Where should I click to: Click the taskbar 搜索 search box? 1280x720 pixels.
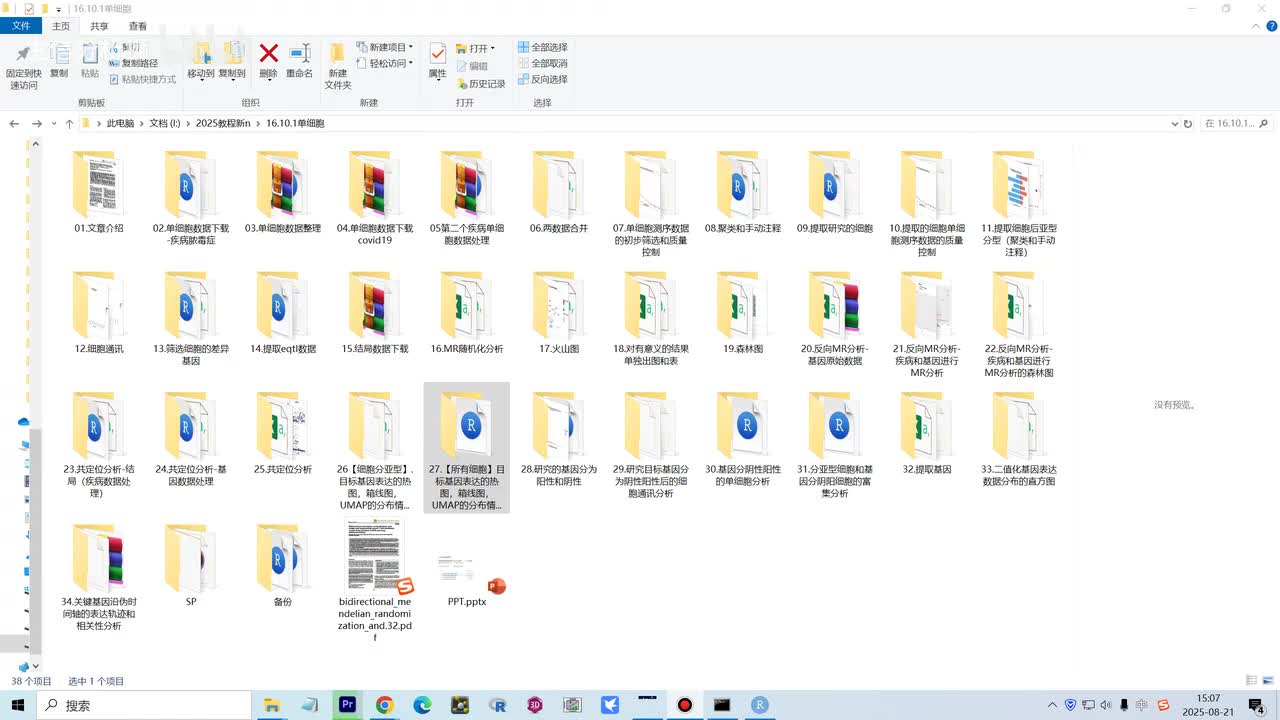[x=144, y=705]
